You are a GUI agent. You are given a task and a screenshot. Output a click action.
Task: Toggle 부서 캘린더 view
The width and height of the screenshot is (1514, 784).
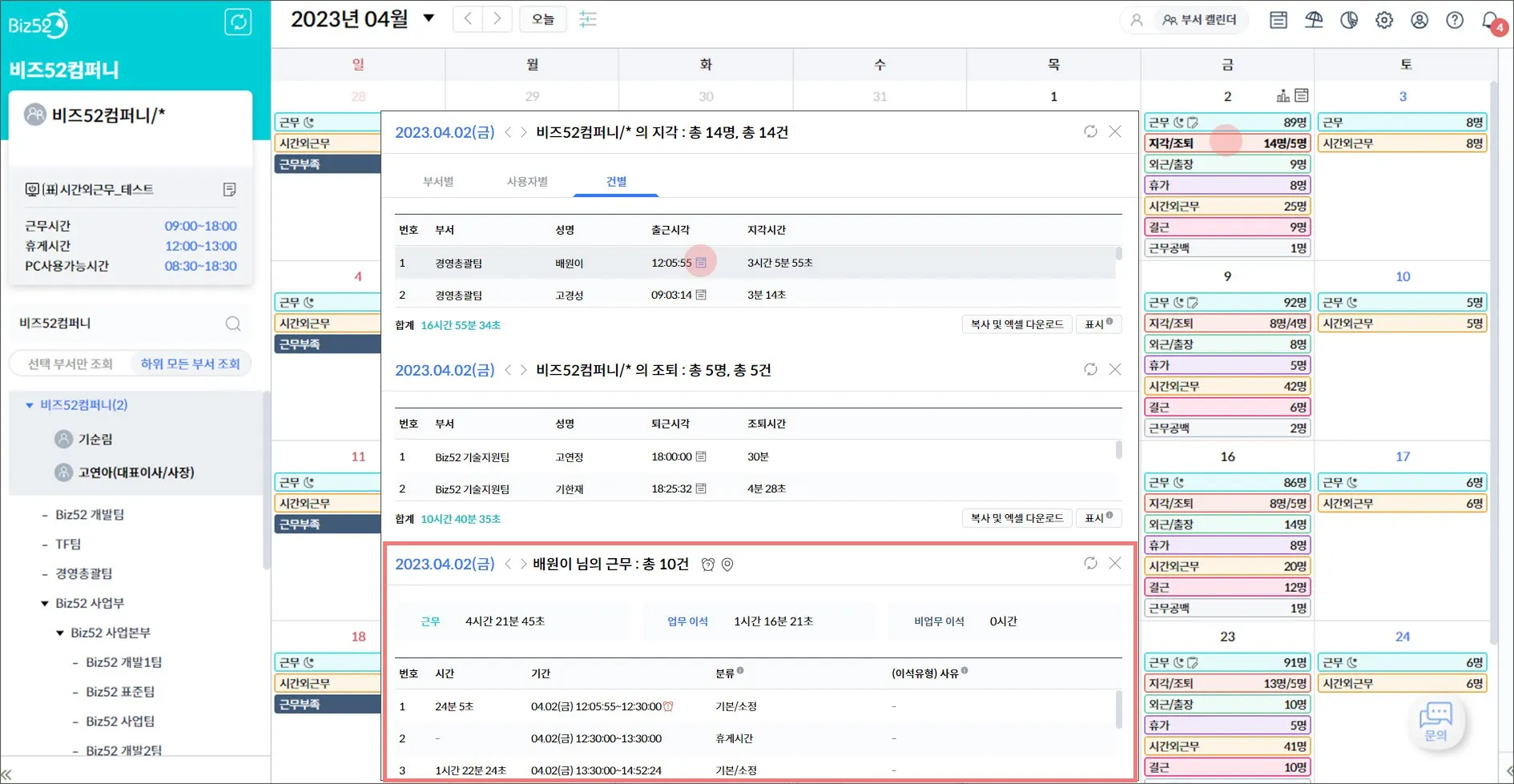pyautogui.click(x=1199, y=20)
